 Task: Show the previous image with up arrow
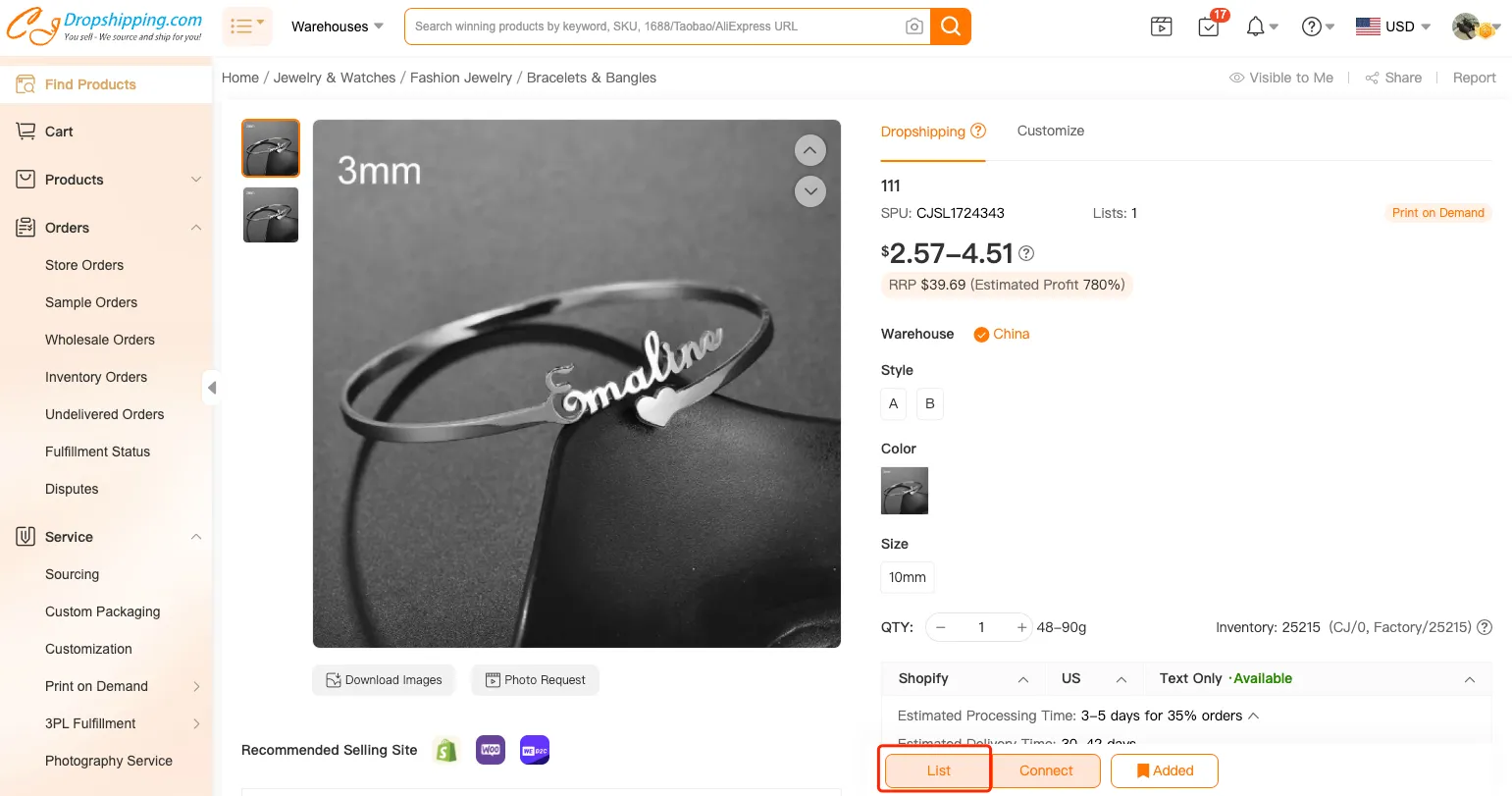809,150
